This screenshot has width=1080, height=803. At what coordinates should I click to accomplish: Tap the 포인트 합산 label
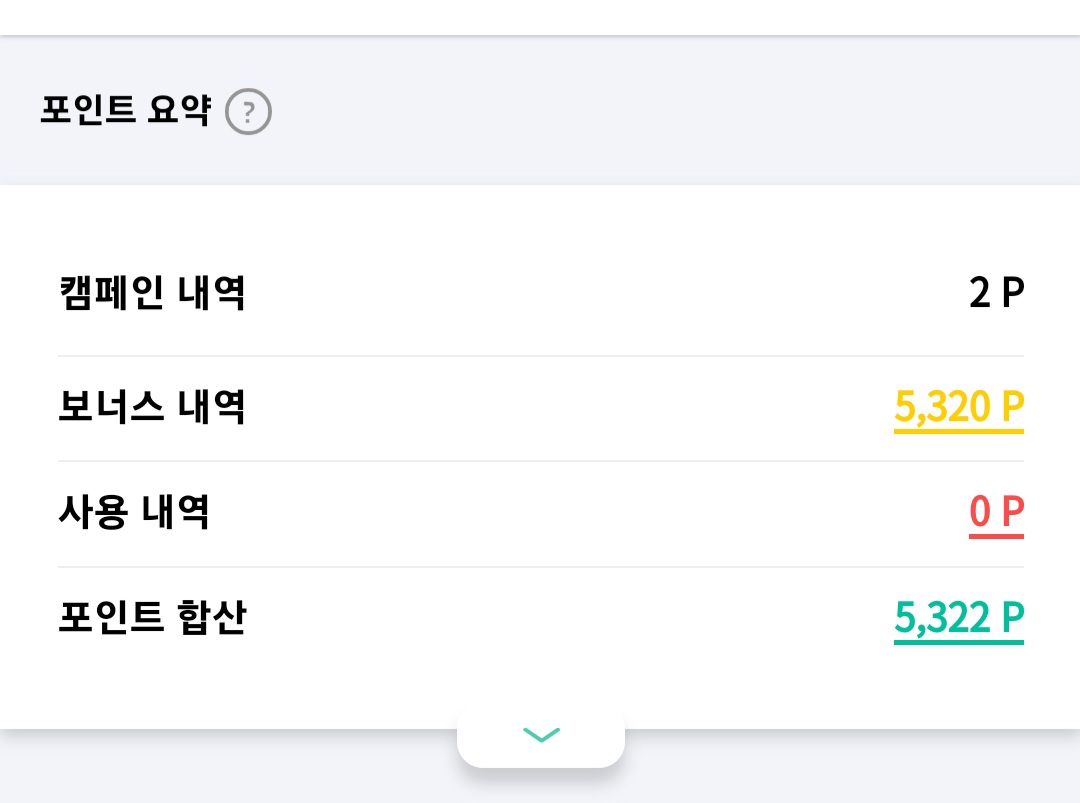(x=152, y=618)
